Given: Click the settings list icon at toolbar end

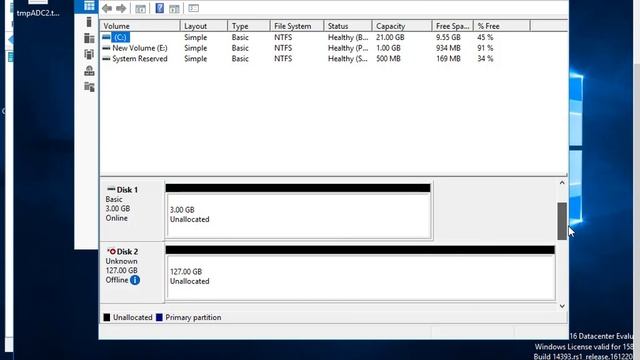Looking at the screenshot, I should pyautogui.click(x=193, y=8).
